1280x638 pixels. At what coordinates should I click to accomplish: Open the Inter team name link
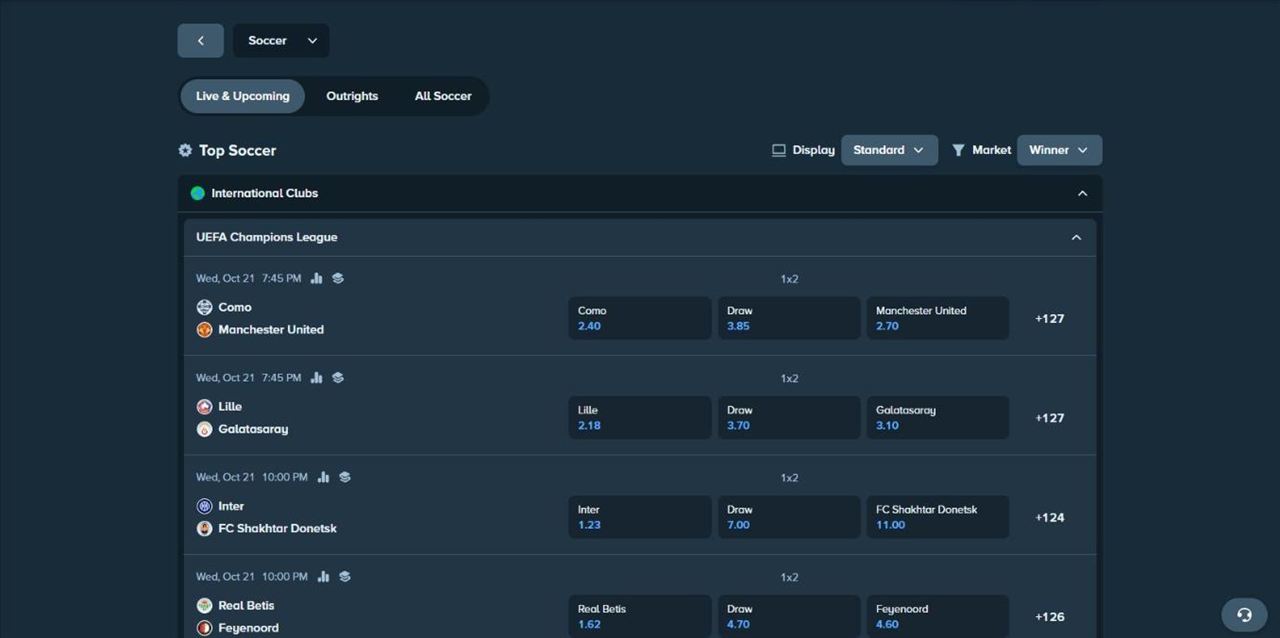click(231, 506)
